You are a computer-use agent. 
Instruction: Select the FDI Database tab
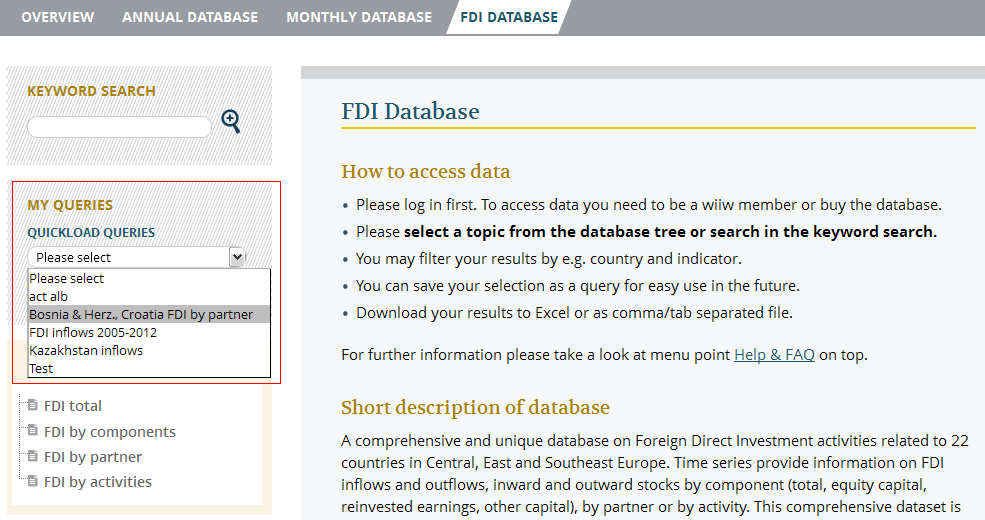(508, 17)
